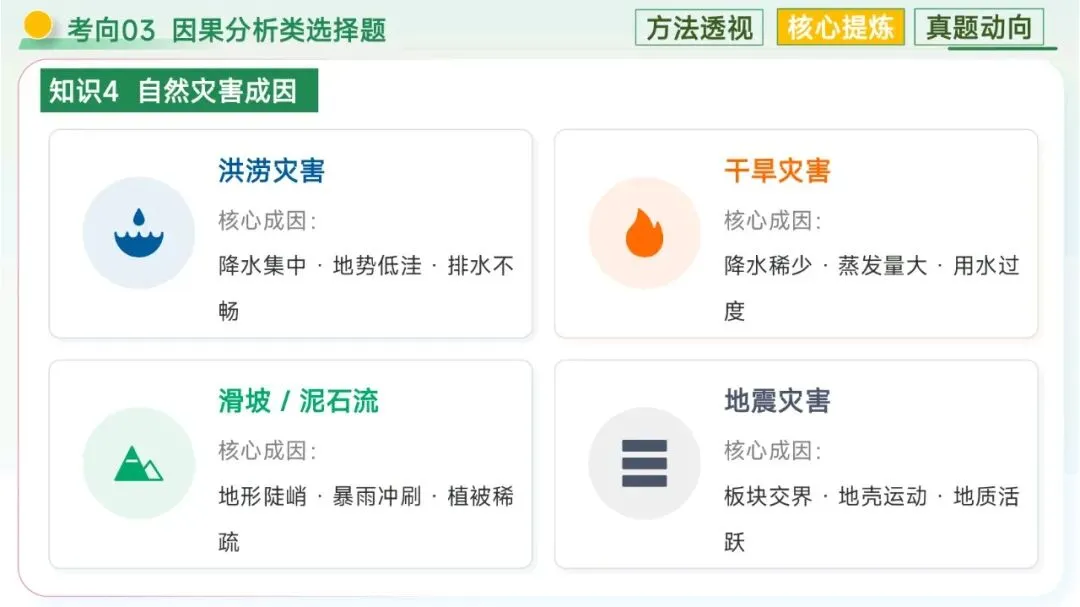This screenshot has width=1080, height=607.
Task: Click 核心成因 label under 地震灾害
Action: pyautogui.click(x=772, y=451)
